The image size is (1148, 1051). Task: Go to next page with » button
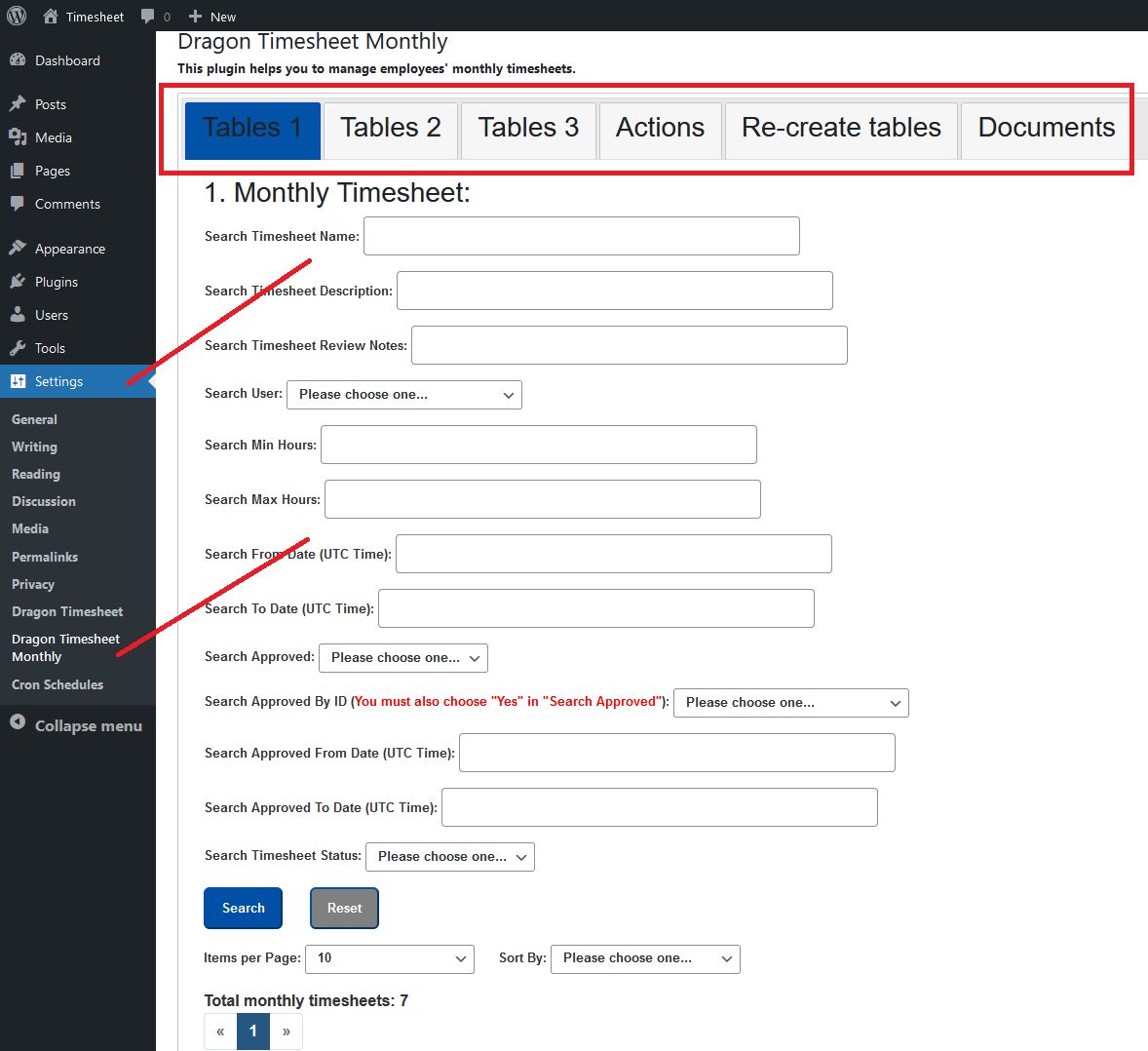(x=287, y=1032)
